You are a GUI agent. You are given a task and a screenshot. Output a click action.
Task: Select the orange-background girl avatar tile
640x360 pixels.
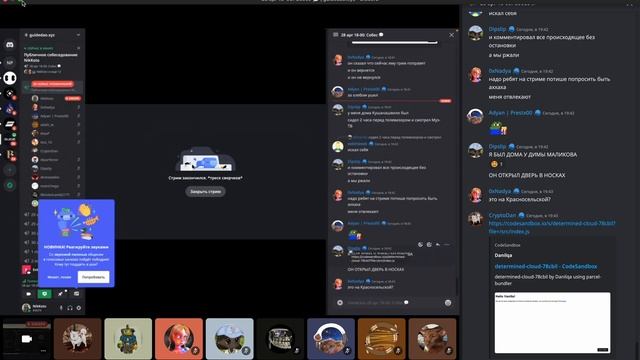(x=179, y=339)
